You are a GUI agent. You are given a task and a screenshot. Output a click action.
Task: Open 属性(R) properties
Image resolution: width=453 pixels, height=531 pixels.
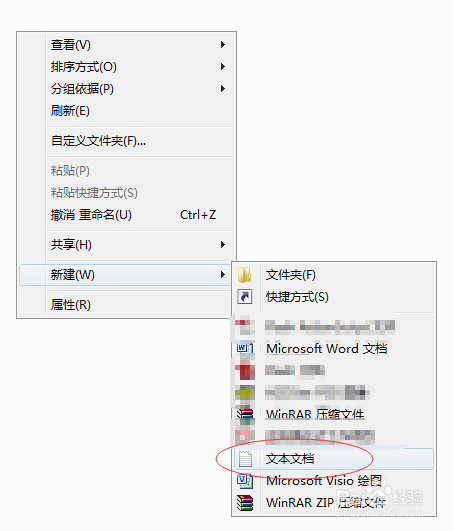coord(126,305)
